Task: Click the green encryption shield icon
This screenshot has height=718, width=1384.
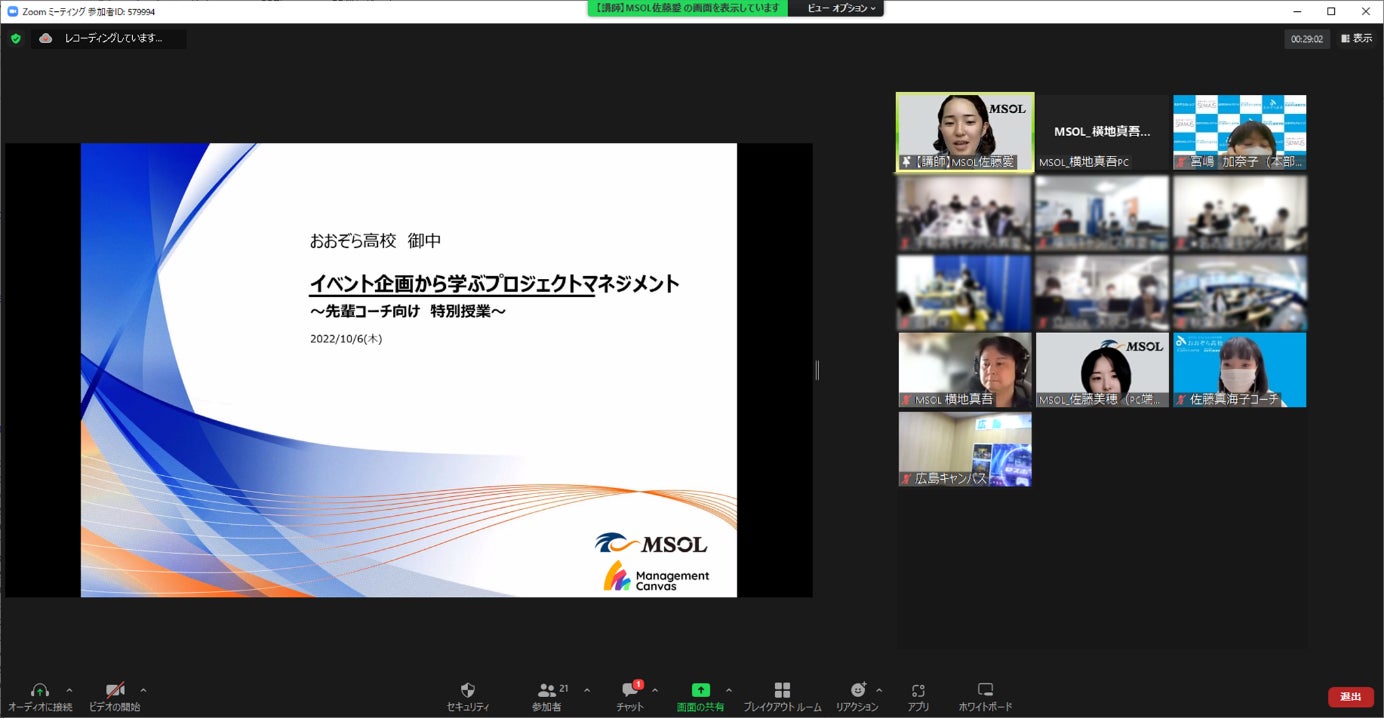Action: pos(15,38)
